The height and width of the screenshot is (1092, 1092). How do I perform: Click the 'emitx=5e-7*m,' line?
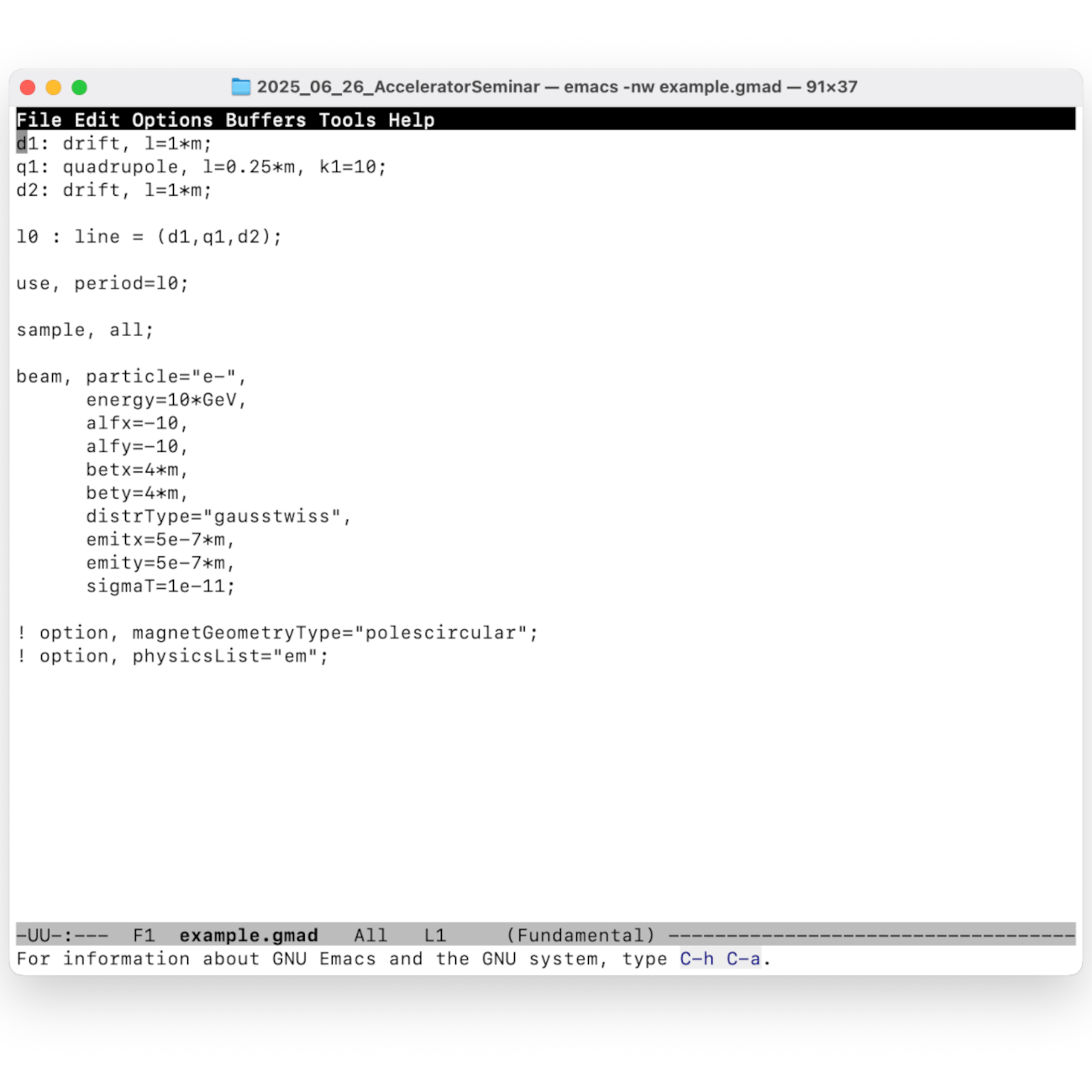pyautogui.click(x=160, y=539)
